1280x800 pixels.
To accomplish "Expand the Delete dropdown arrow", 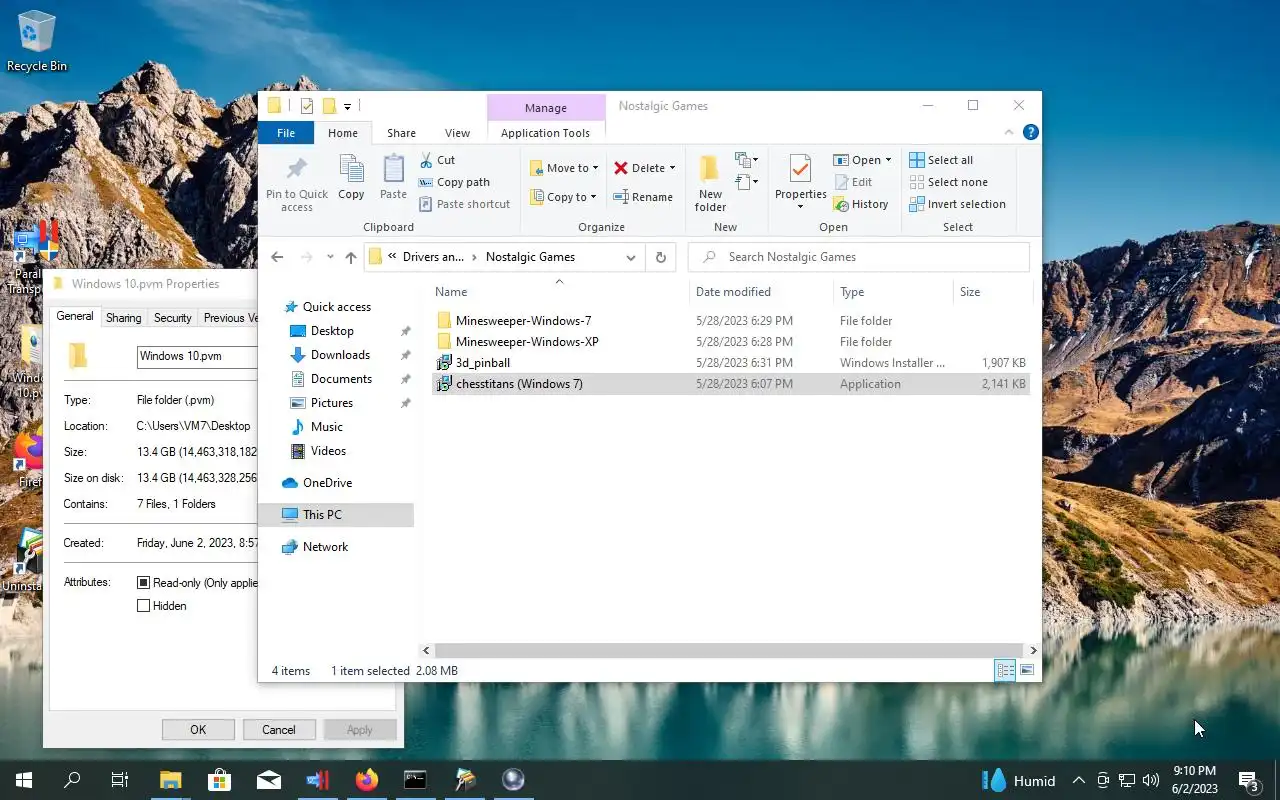I will (672, 168).
